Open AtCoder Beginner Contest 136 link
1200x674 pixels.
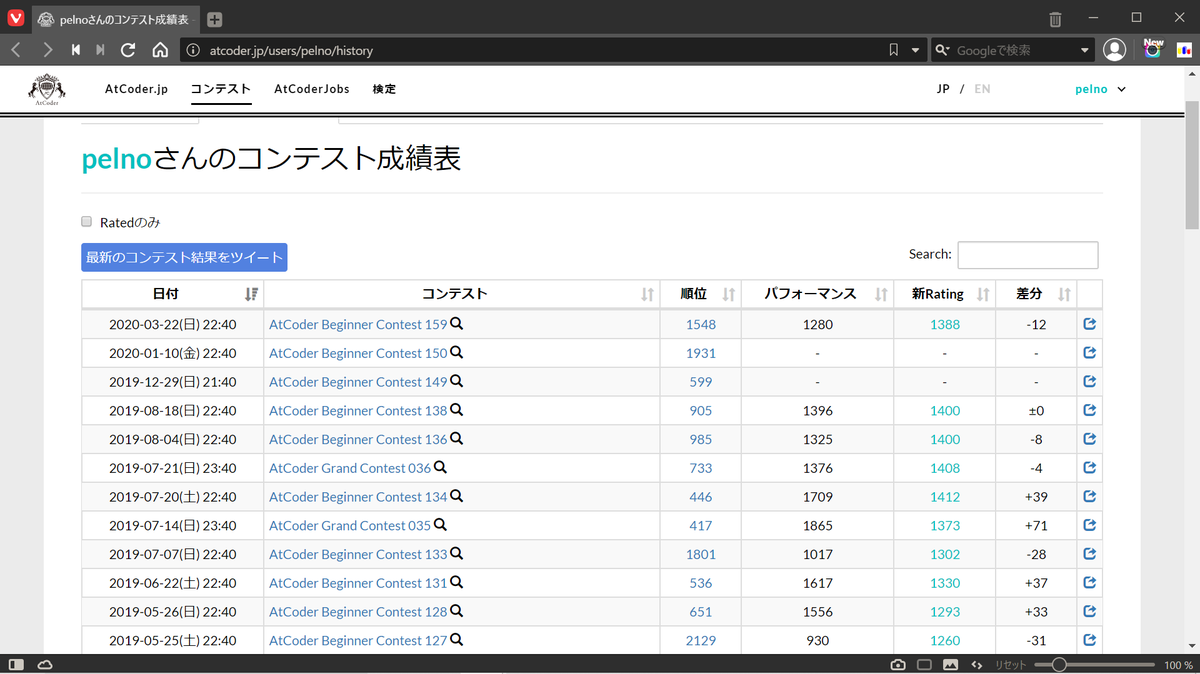click(358, 439)
